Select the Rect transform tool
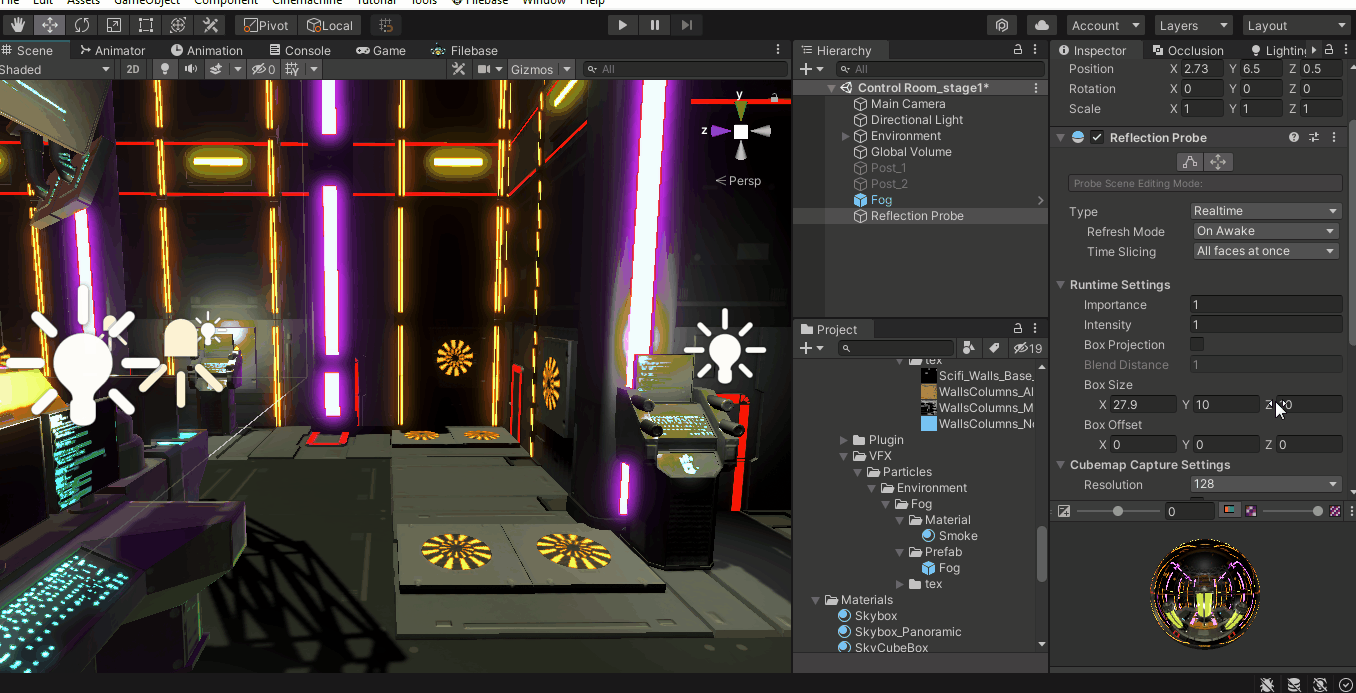Image resolution: width=1356 pixels, height=693 pixels. tap(146, 25)
